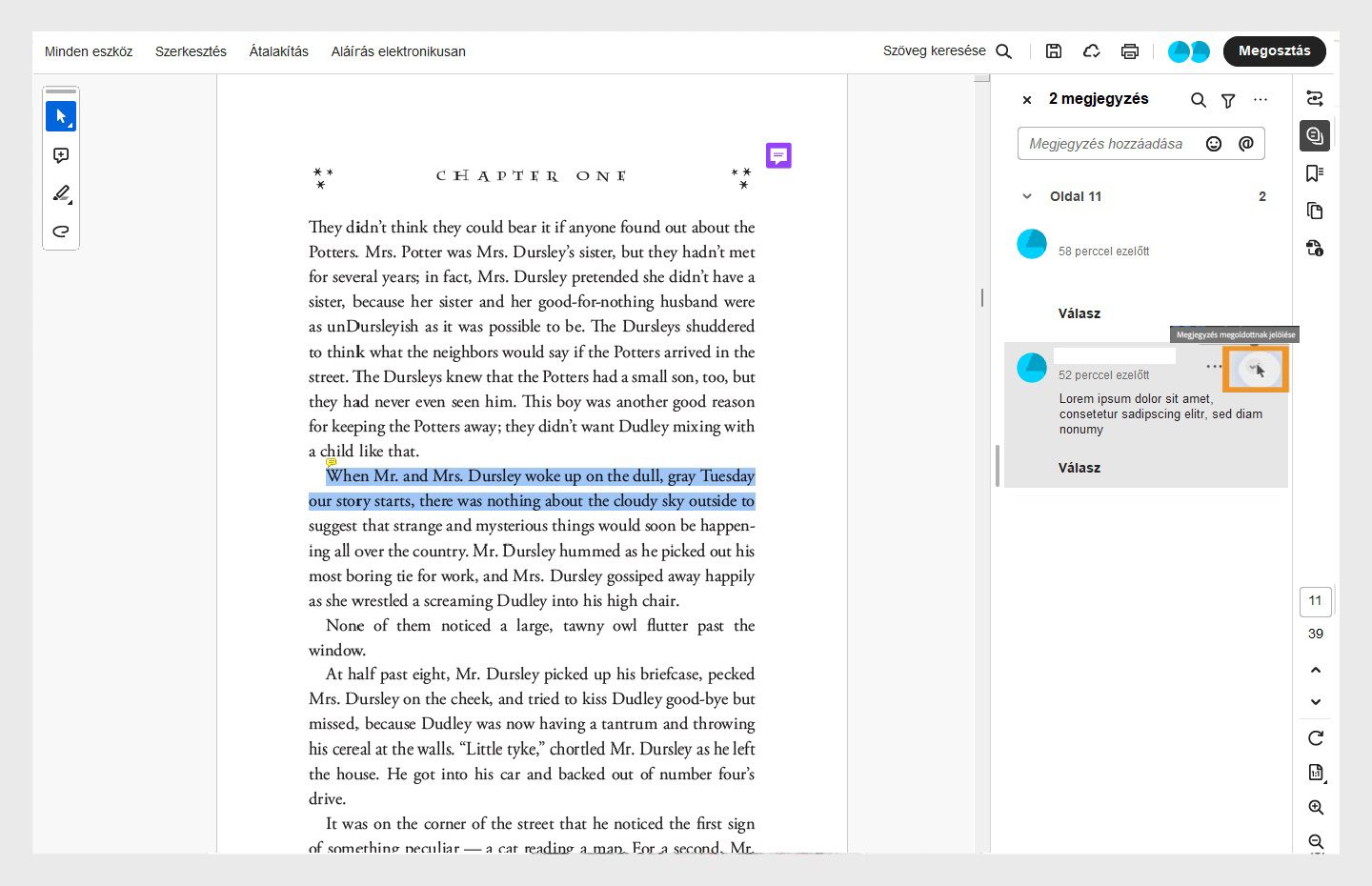1372x886 pixels.
Task: Collapse the Oldal 11 comment group
Action: [1027, 196]
